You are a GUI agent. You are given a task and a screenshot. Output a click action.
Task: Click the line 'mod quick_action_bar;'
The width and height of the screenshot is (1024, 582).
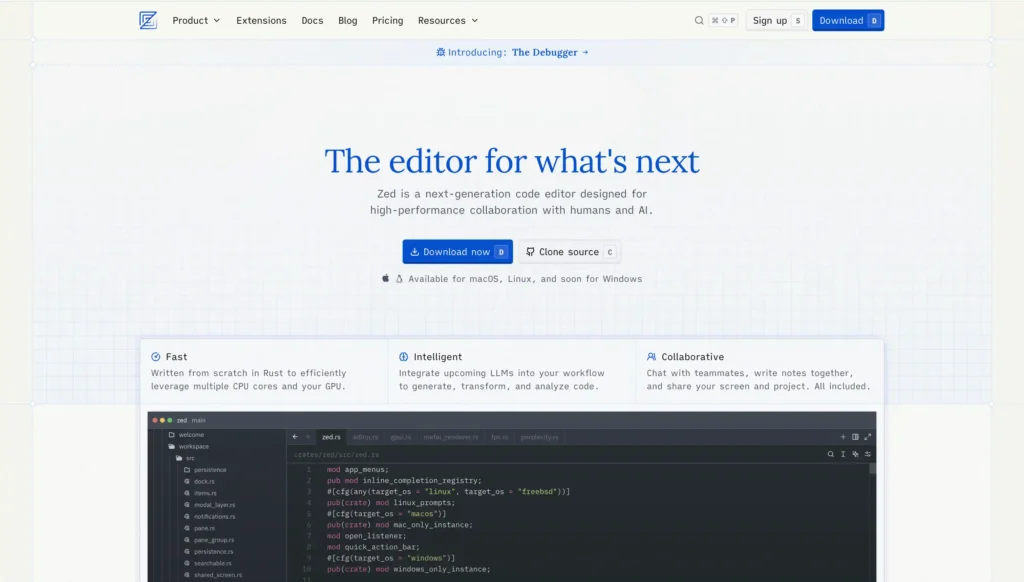click(x=373, y=547)
